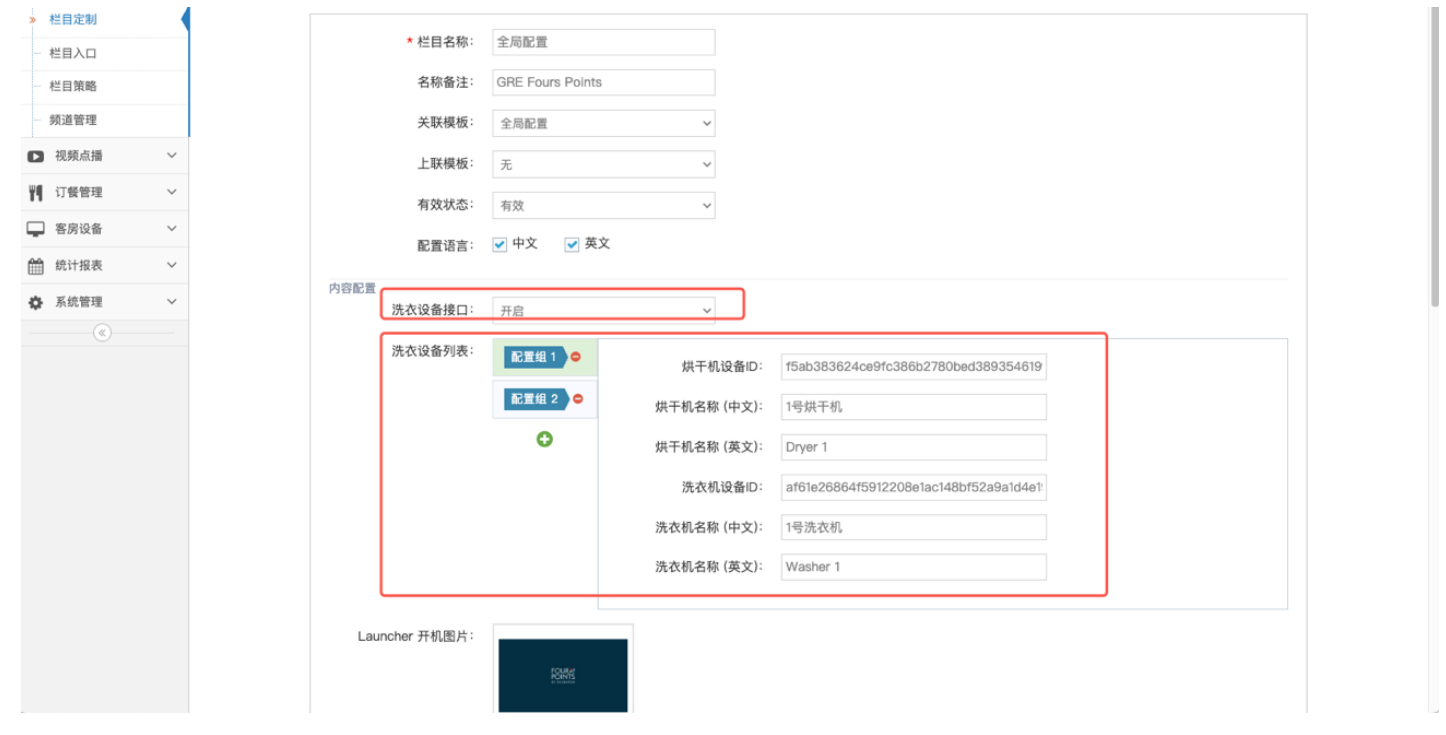Click the red remove icon on 配置组 1

(x=576, y=357)
